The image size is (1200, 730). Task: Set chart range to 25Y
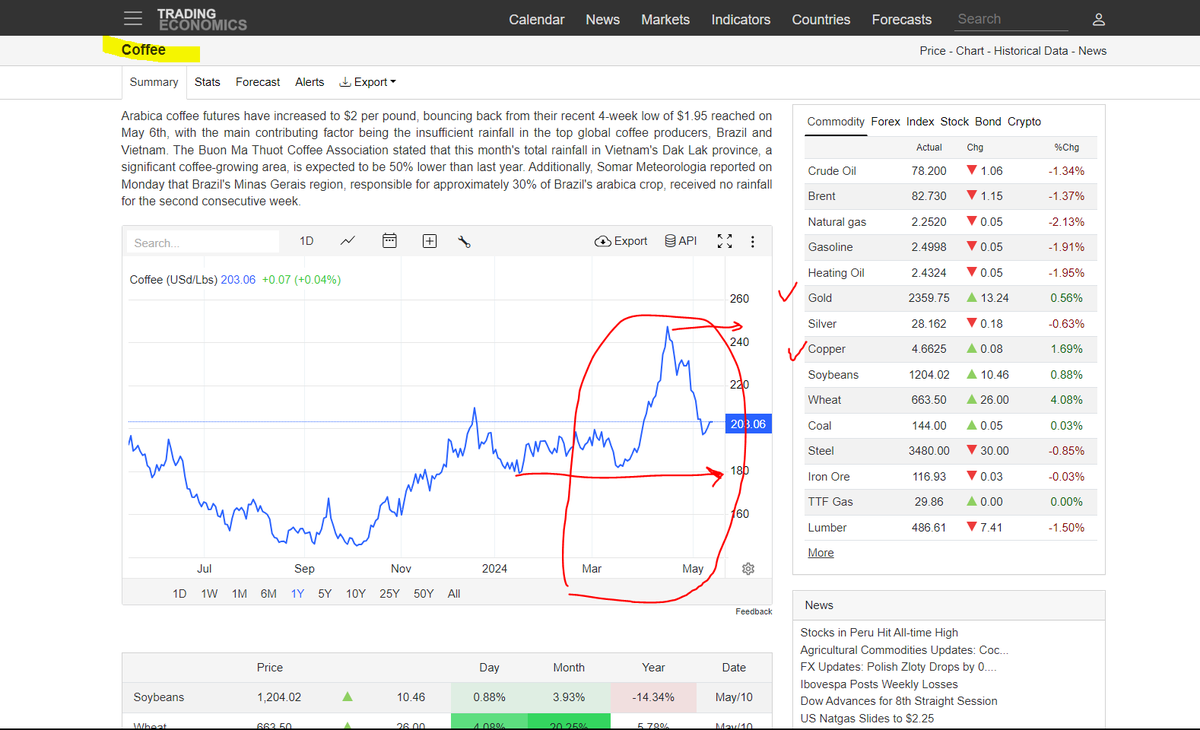point(389,593)
